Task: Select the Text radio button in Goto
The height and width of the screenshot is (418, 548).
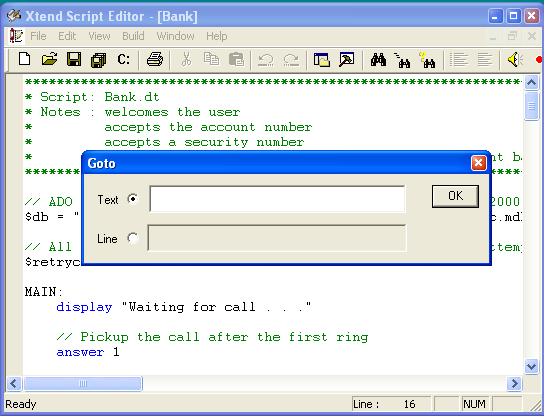Action: [133, 199]
